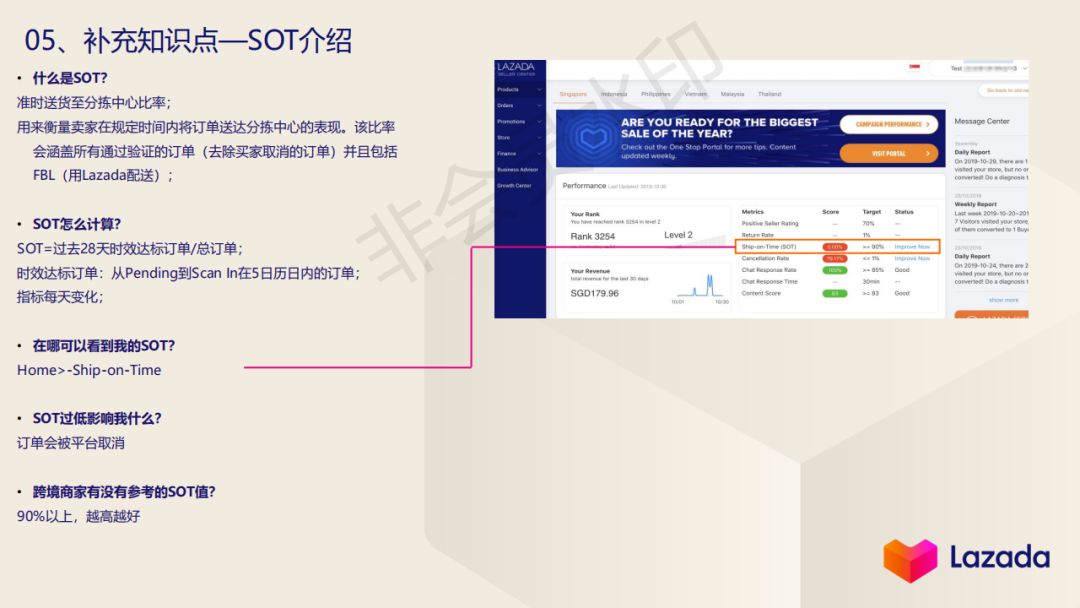Click the Chat Response Time metric
This screenshot has height=608, width=1080.
769,282
